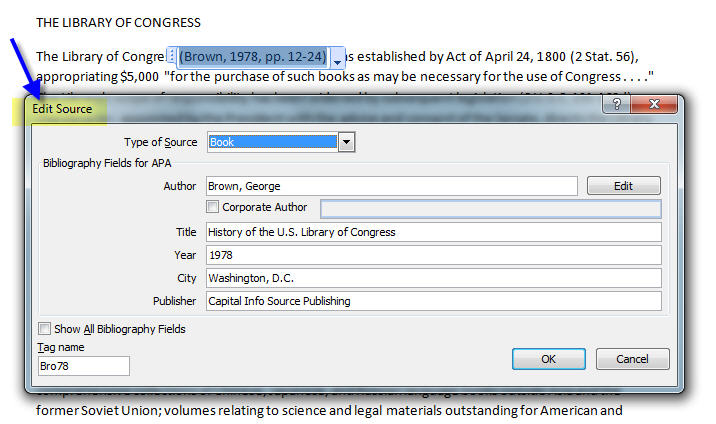Check Show All Bibliography Fields
Image resolution: width=716 pixels, height=424 pixels.
44,329
